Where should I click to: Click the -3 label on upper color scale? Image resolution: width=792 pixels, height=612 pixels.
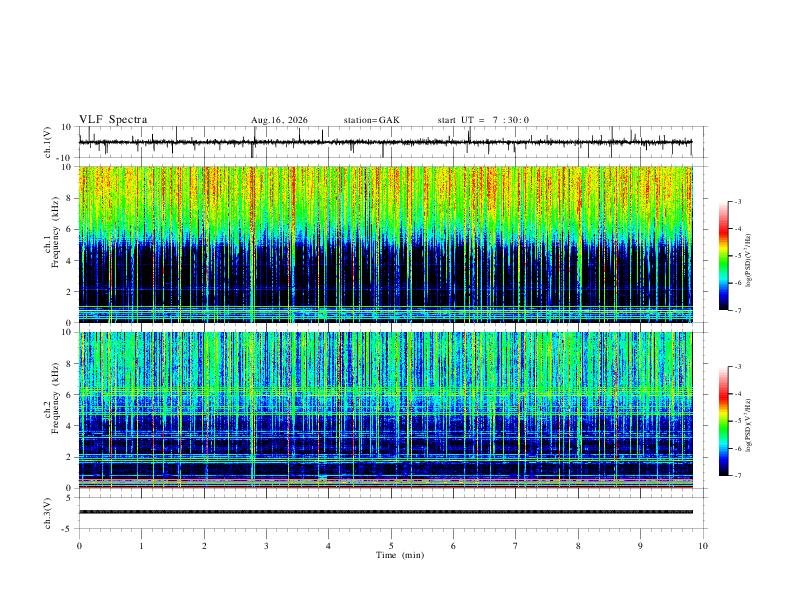(737, 201)
